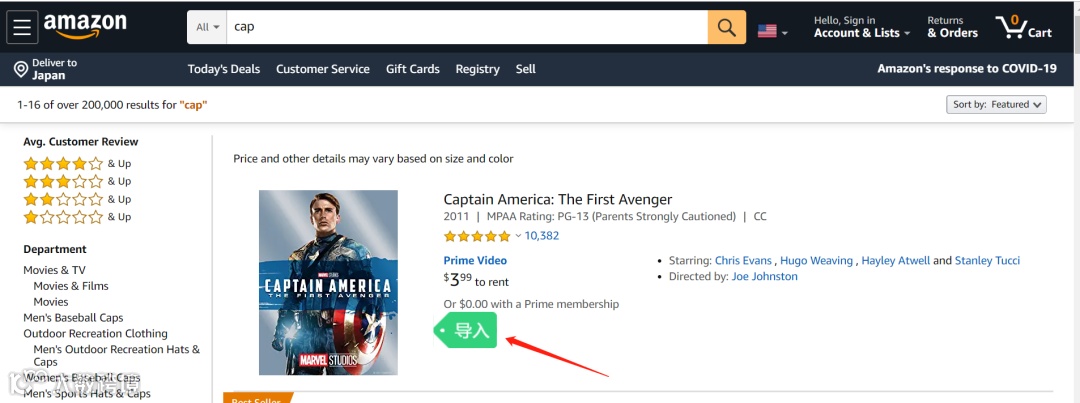
Task: Click the orange search magnifier button
Action: (x=727, y=27)
